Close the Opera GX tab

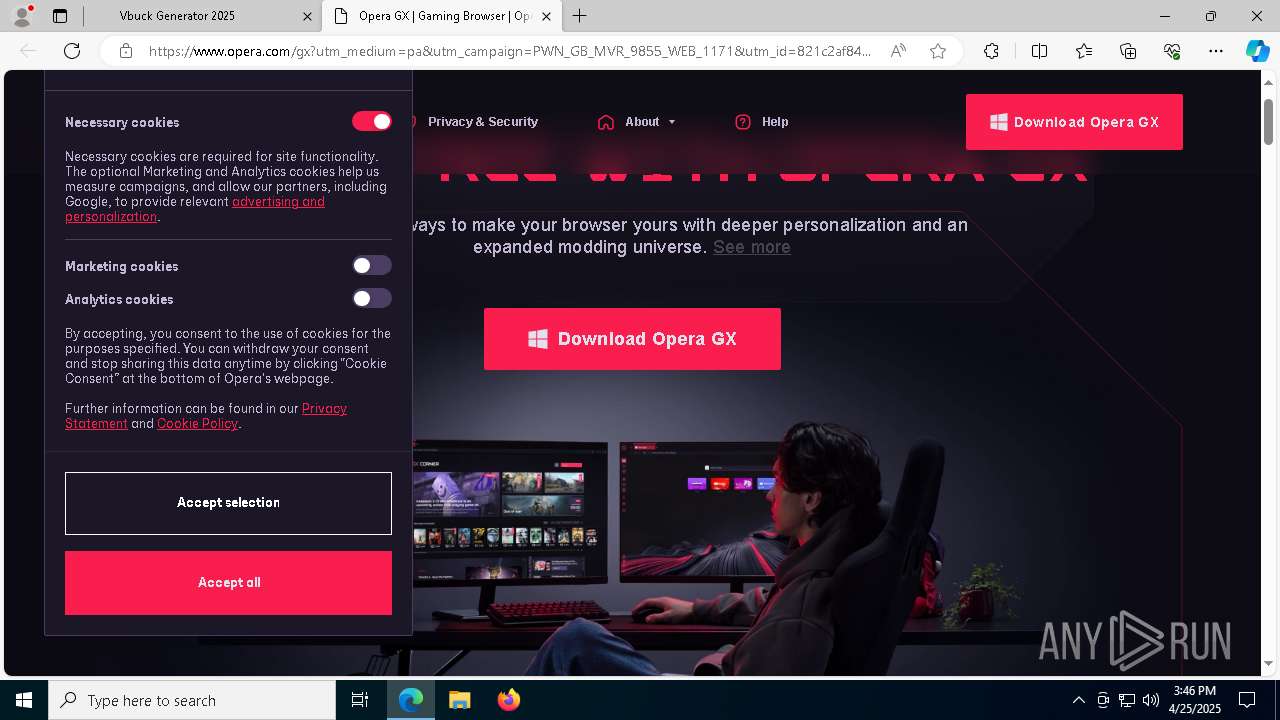546,17
